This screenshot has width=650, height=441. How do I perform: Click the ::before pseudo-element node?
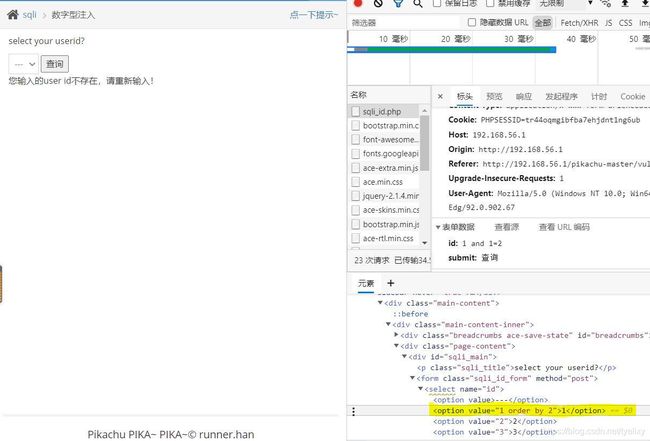pos(410,314)
